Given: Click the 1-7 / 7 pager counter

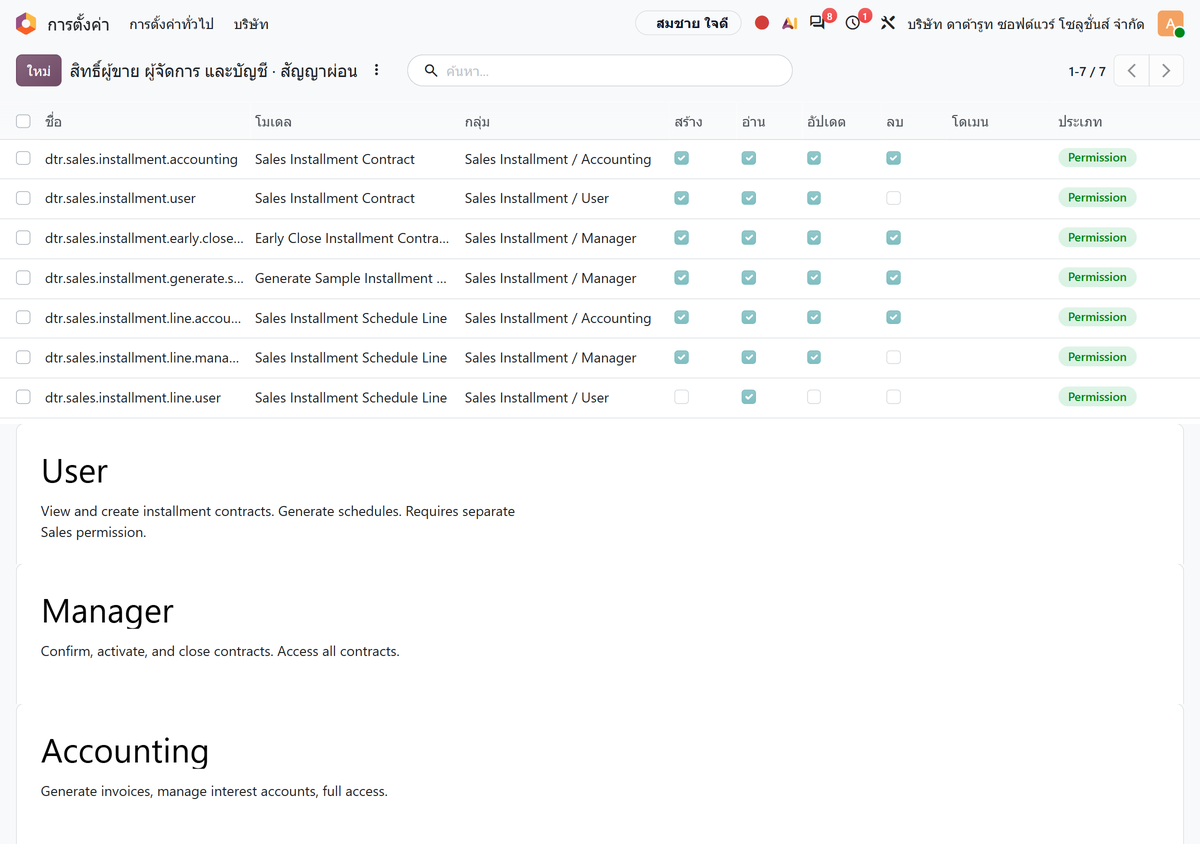Looking at the screenshot, I should coord(1087,71).
